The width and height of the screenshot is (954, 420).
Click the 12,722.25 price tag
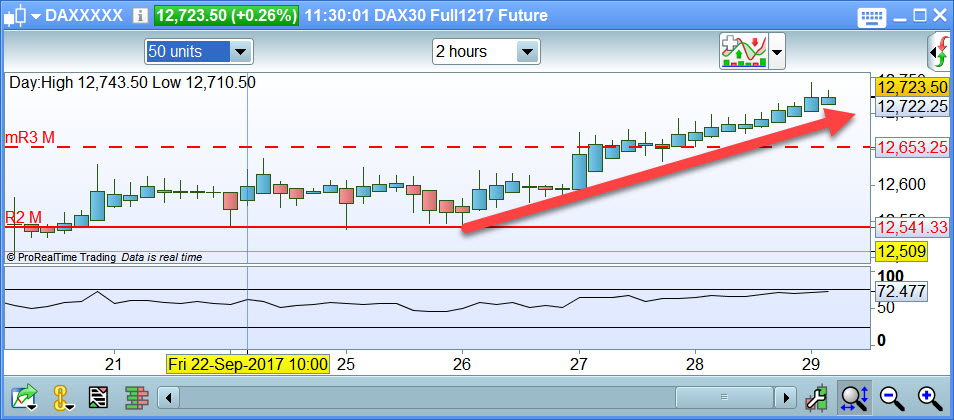click(913, 107)
